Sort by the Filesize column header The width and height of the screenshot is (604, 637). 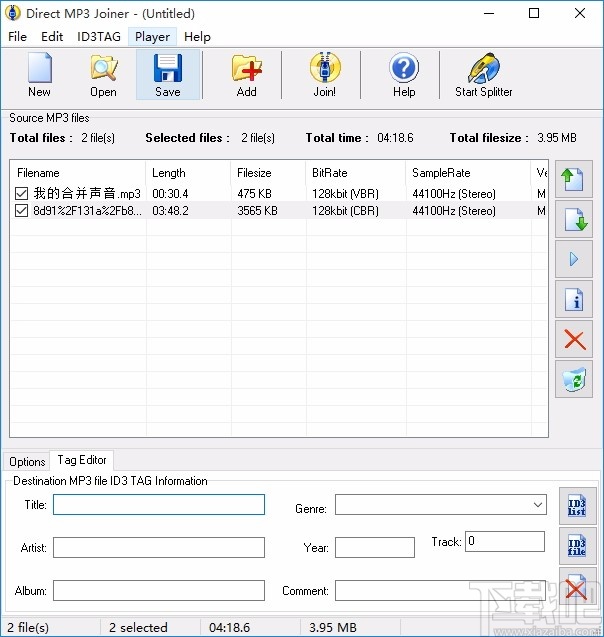[268, 173]
